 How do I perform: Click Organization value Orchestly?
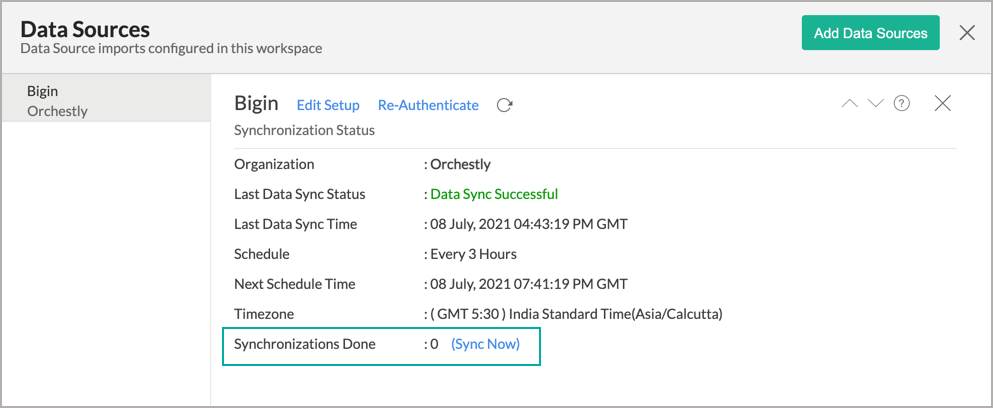(460, 164)
